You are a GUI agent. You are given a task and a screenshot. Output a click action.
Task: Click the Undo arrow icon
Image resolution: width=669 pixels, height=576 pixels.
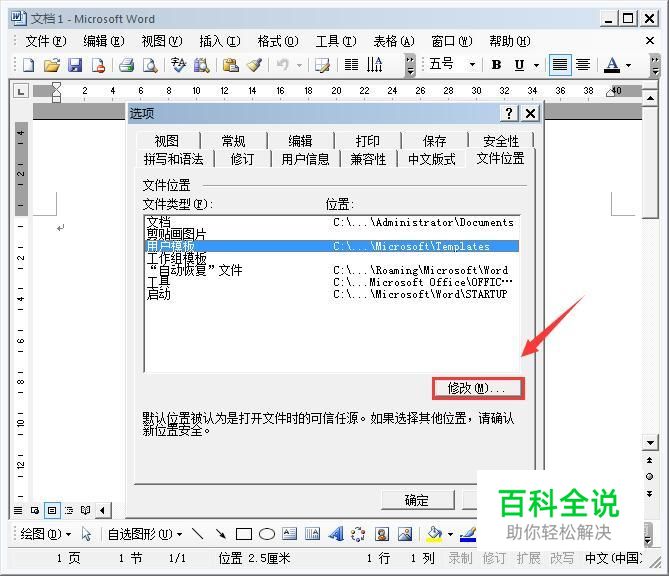(x=282, y=65)
